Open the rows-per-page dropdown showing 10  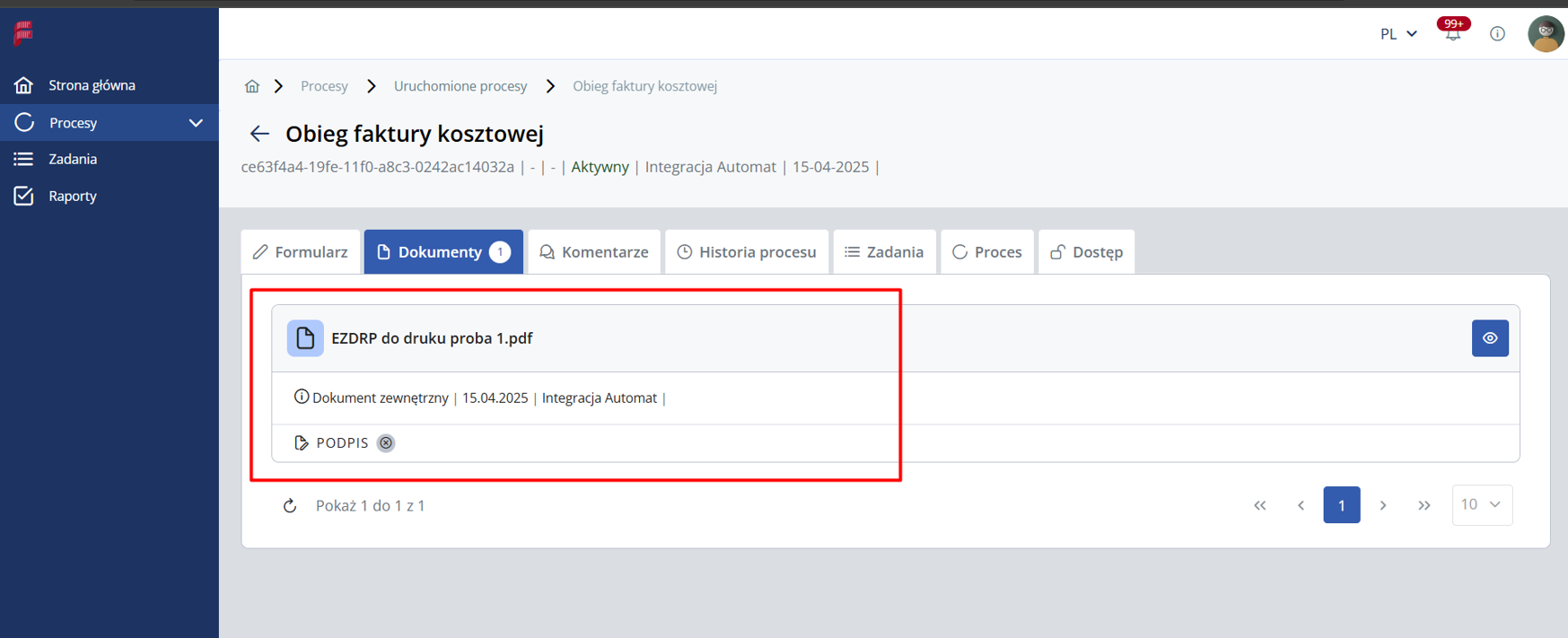tap(1481, 505)
